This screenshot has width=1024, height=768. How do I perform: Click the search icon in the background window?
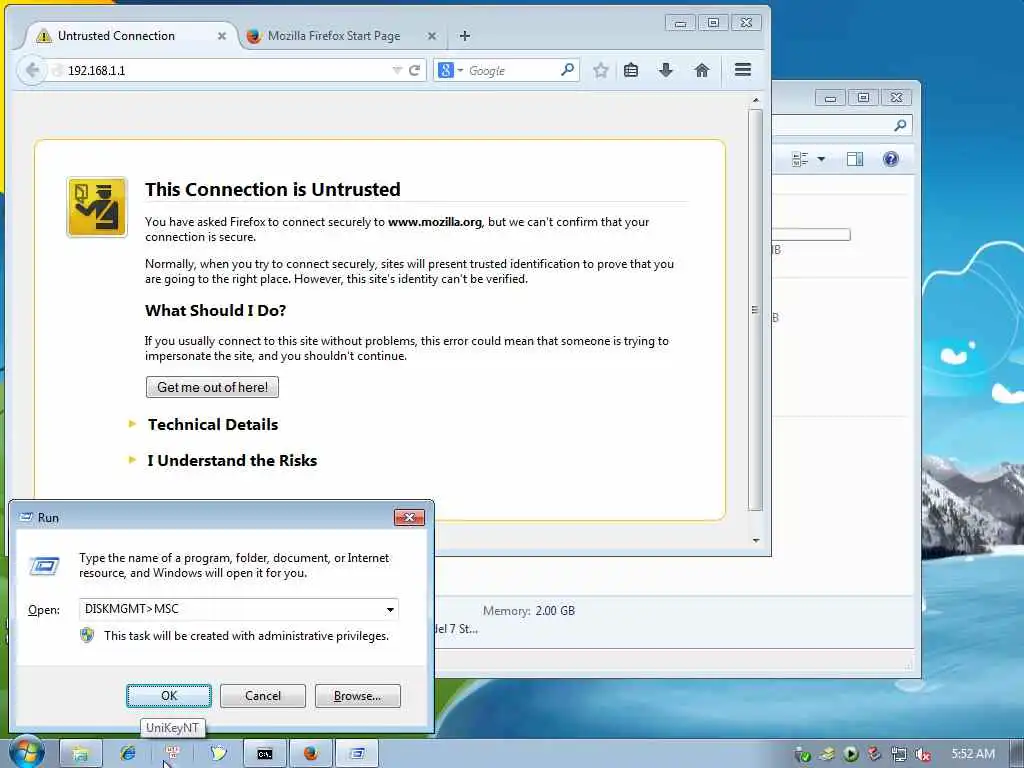coord(900,125)
